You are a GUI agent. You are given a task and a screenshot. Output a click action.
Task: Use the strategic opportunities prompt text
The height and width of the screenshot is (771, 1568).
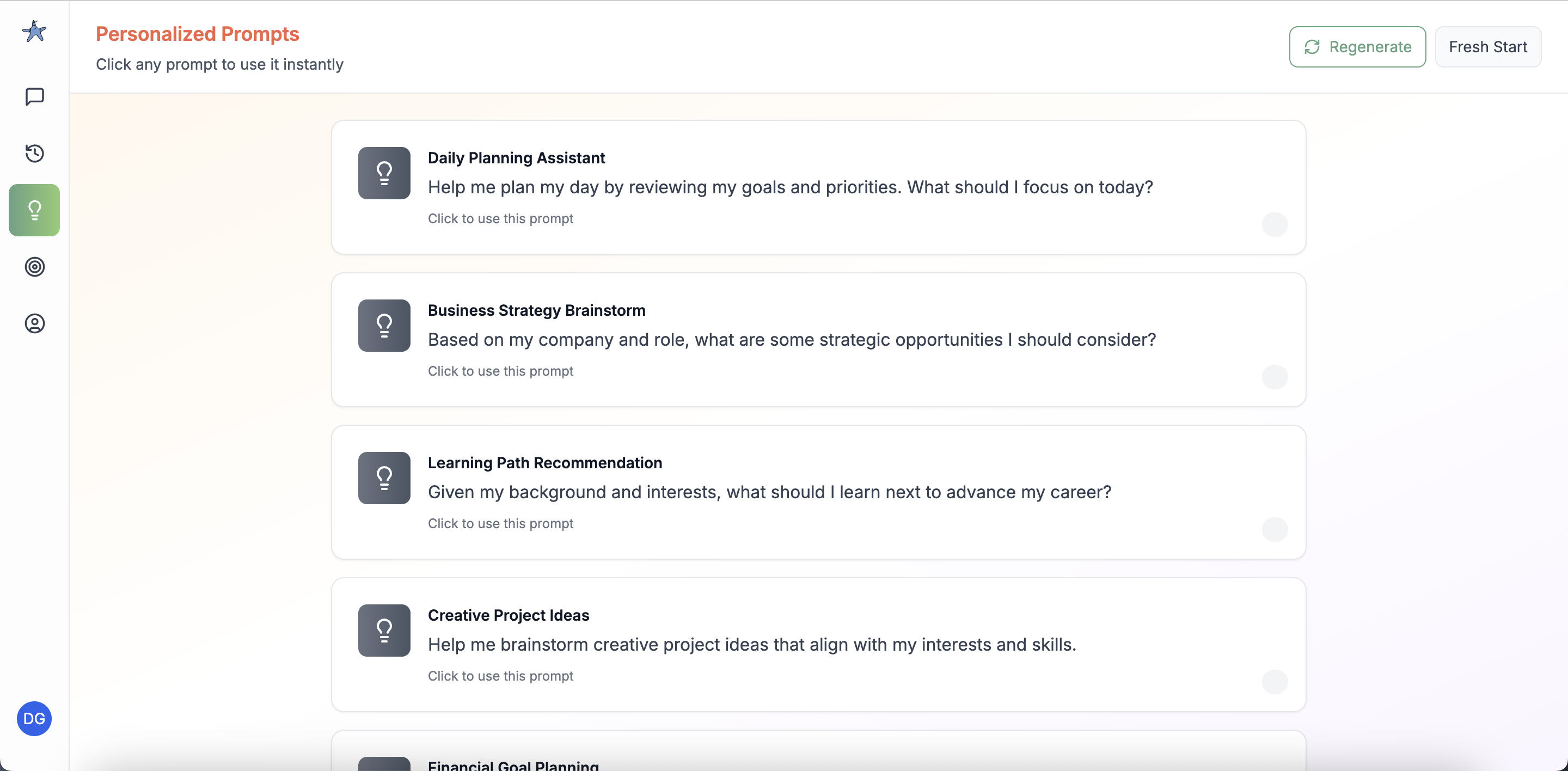(x=791, y=340)
